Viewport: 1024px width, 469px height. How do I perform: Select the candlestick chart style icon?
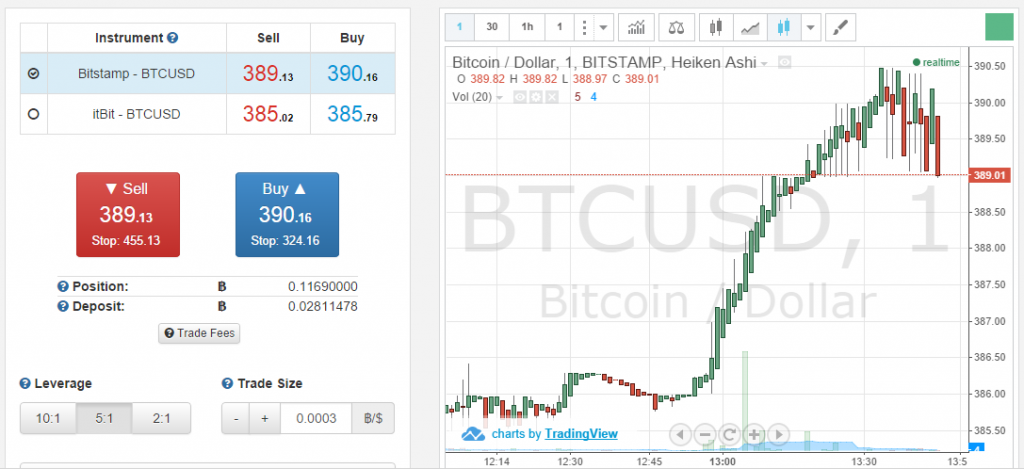click(x=715, y=26)
